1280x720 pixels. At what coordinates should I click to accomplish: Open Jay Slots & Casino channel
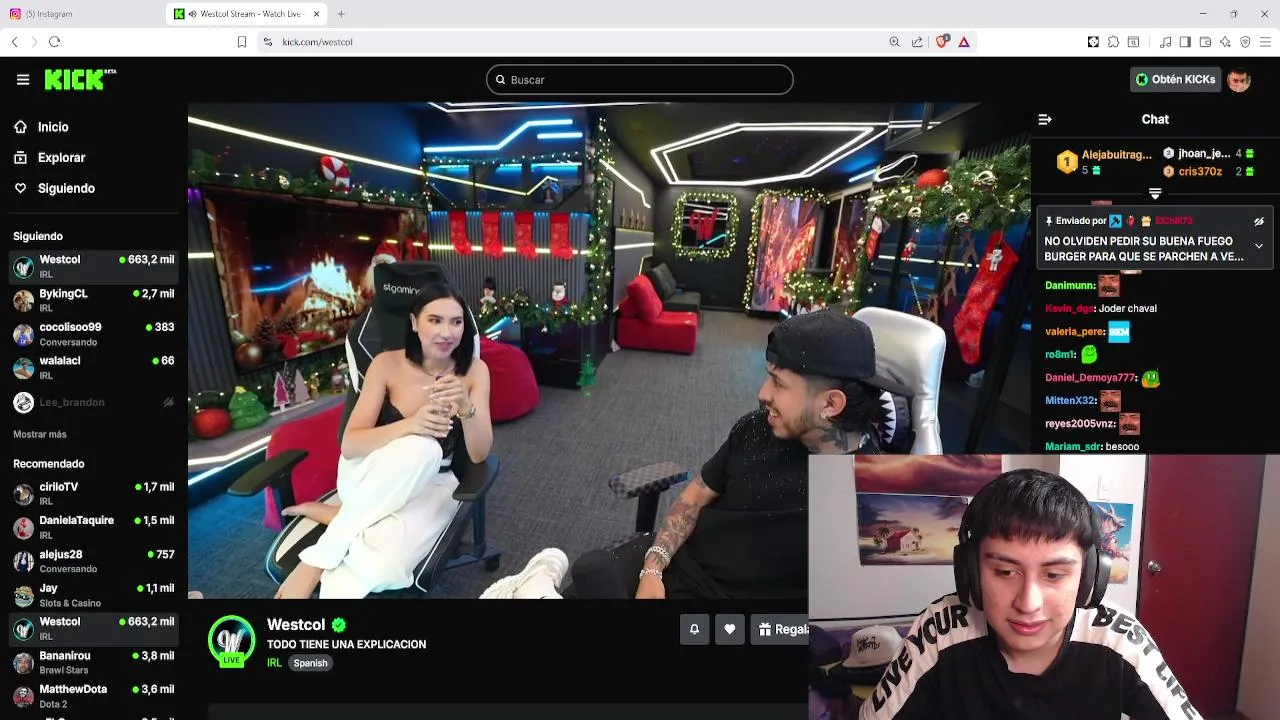(x=94, y=595)
